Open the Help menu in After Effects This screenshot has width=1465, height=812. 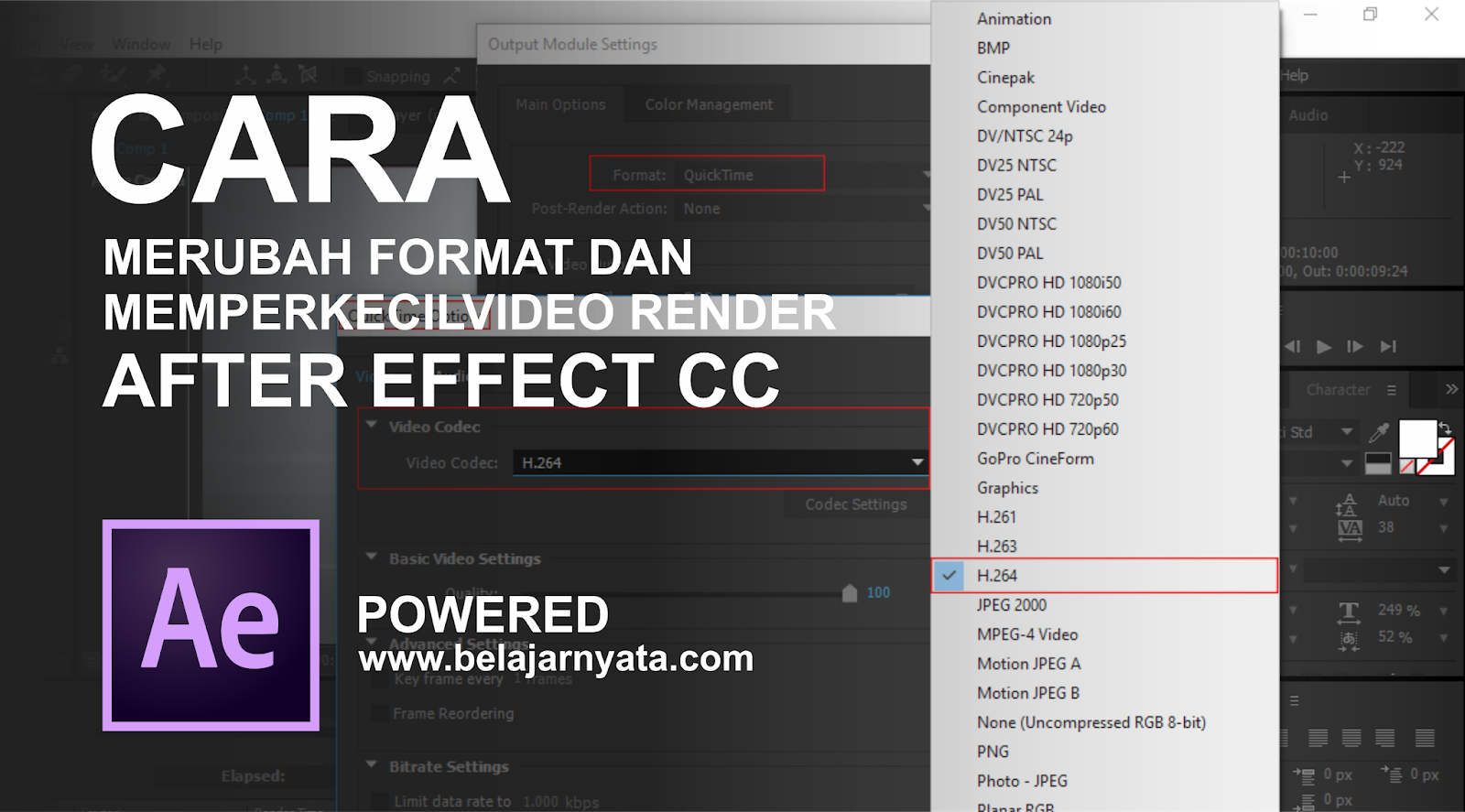click(206, 44)
